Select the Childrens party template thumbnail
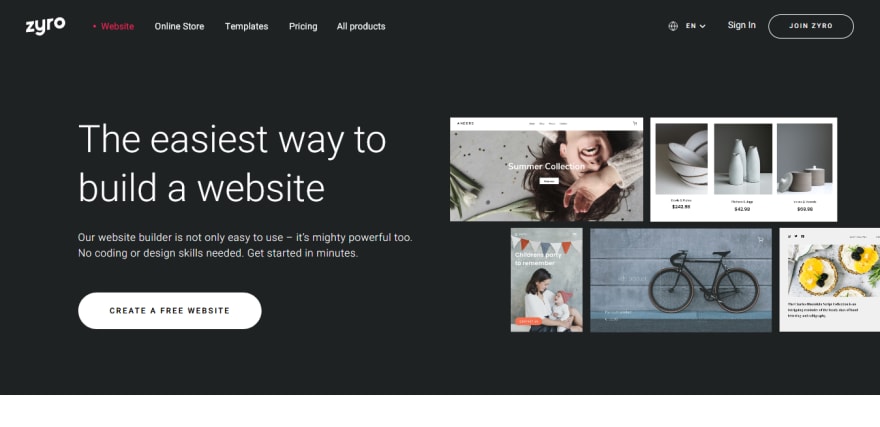The width and height of the screenshot is (880, 427). [547, 280]
